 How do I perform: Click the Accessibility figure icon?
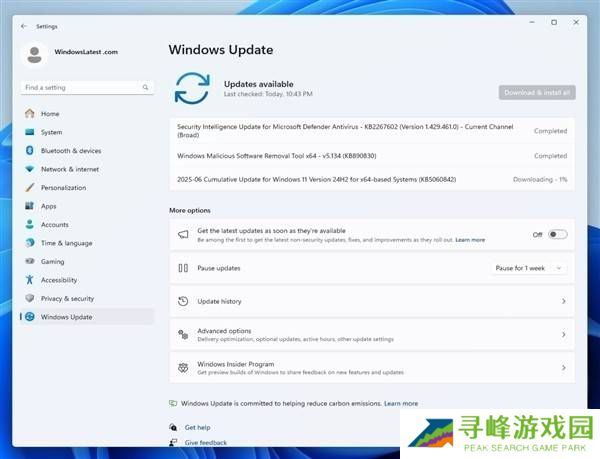point(30,280)
